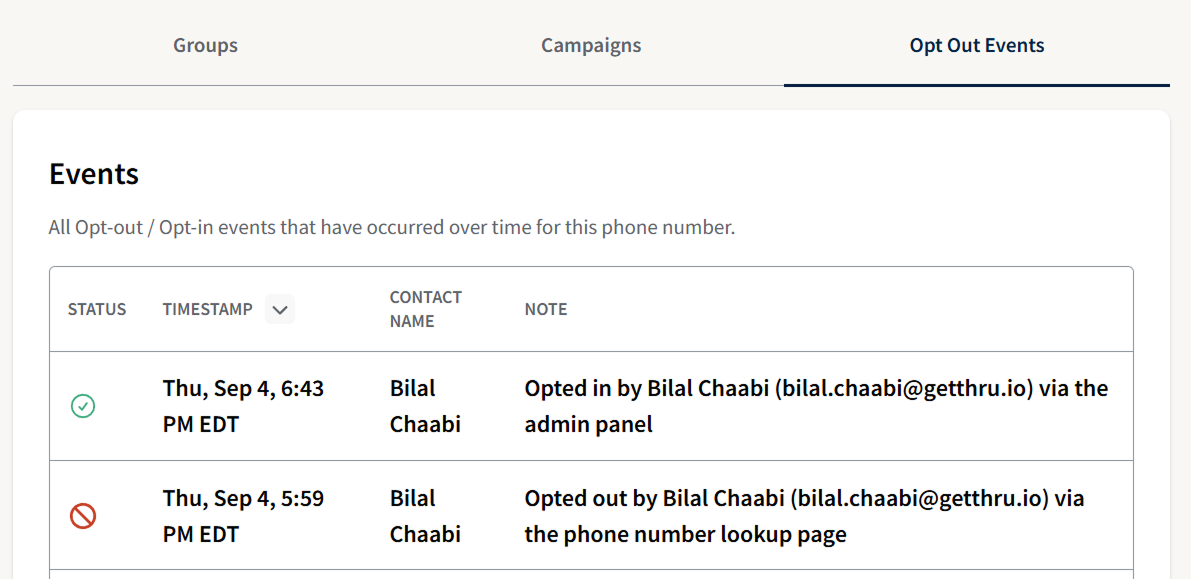
Task: Click the red opted-out prohibited status icon
Action: click(x=83, y=516)
